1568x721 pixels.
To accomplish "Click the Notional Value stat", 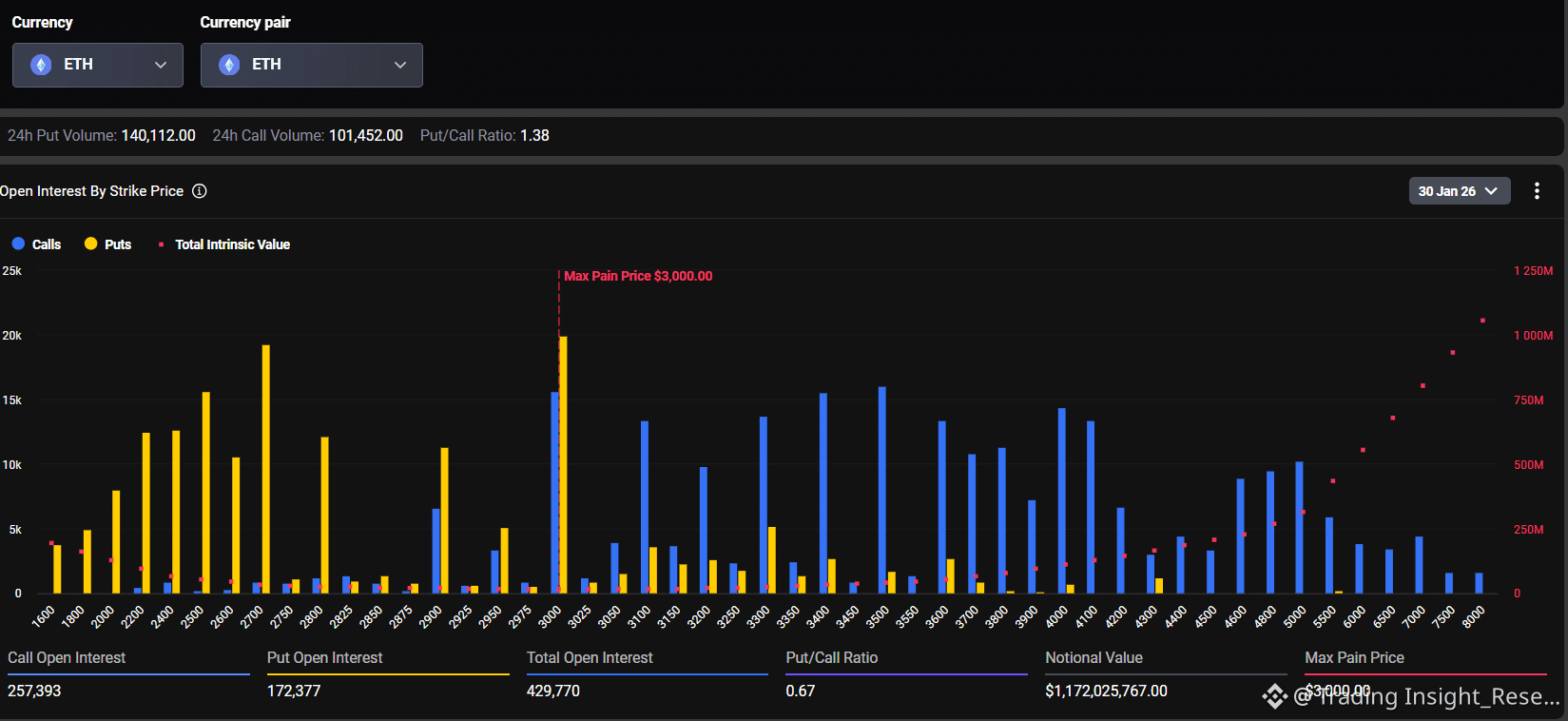I will click(x=1094, y=658).
